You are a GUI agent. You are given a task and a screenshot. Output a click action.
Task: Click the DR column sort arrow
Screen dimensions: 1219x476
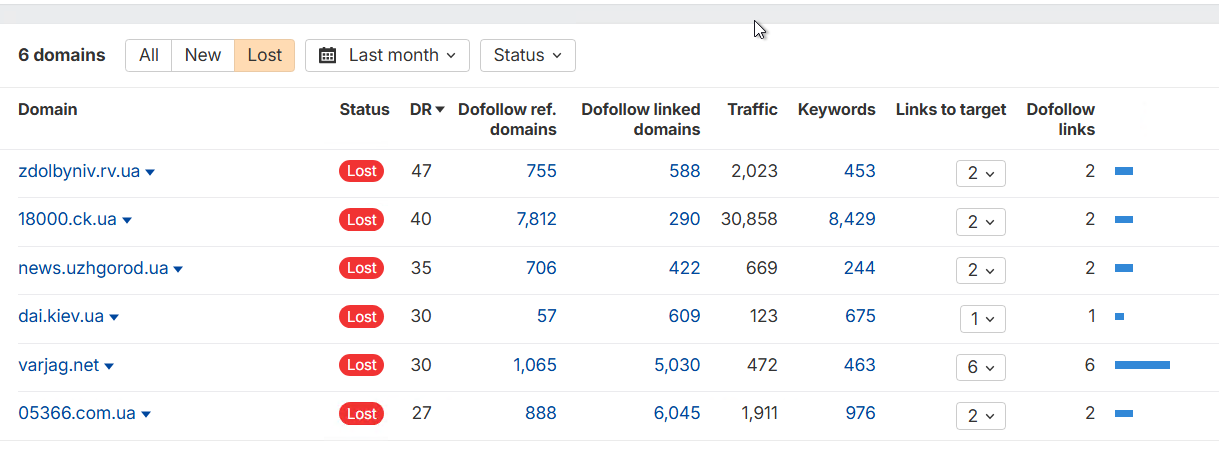click(440, 110)
